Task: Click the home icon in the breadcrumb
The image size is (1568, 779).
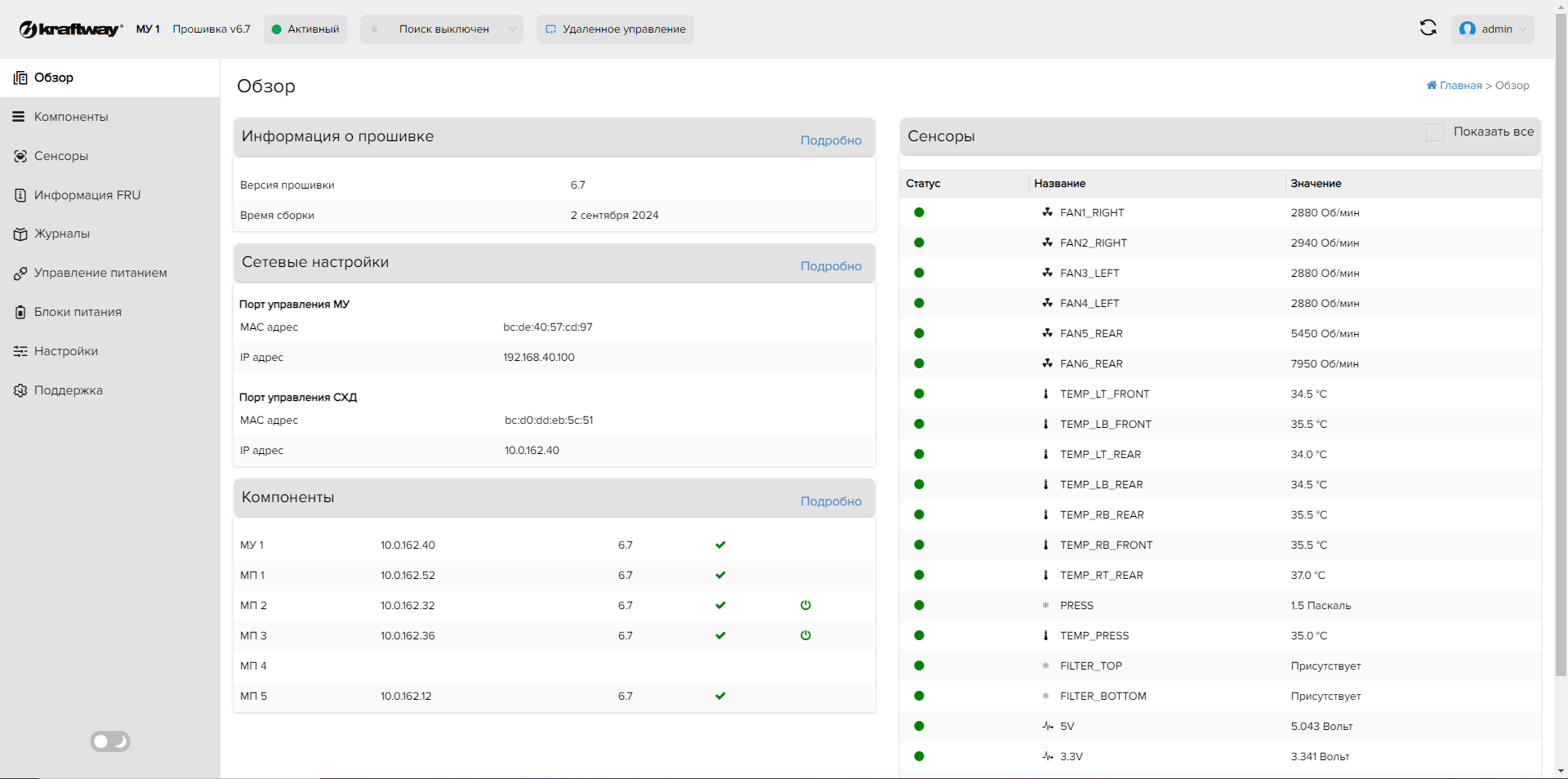Action: 1431,85
